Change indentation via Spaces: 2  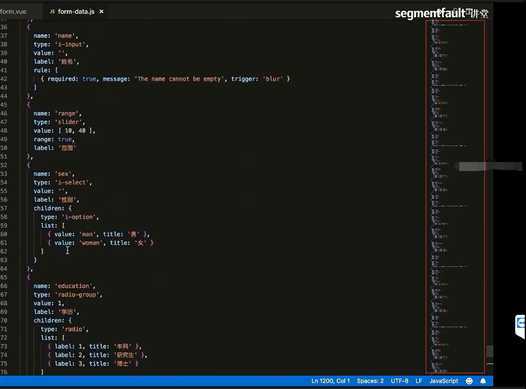pos(370,381)
